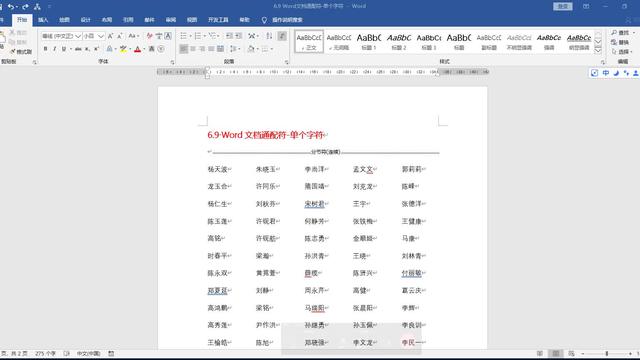Click the Shrink Font icon
Viewport: 640px width, 360px height.
click(x=120, y=36)
